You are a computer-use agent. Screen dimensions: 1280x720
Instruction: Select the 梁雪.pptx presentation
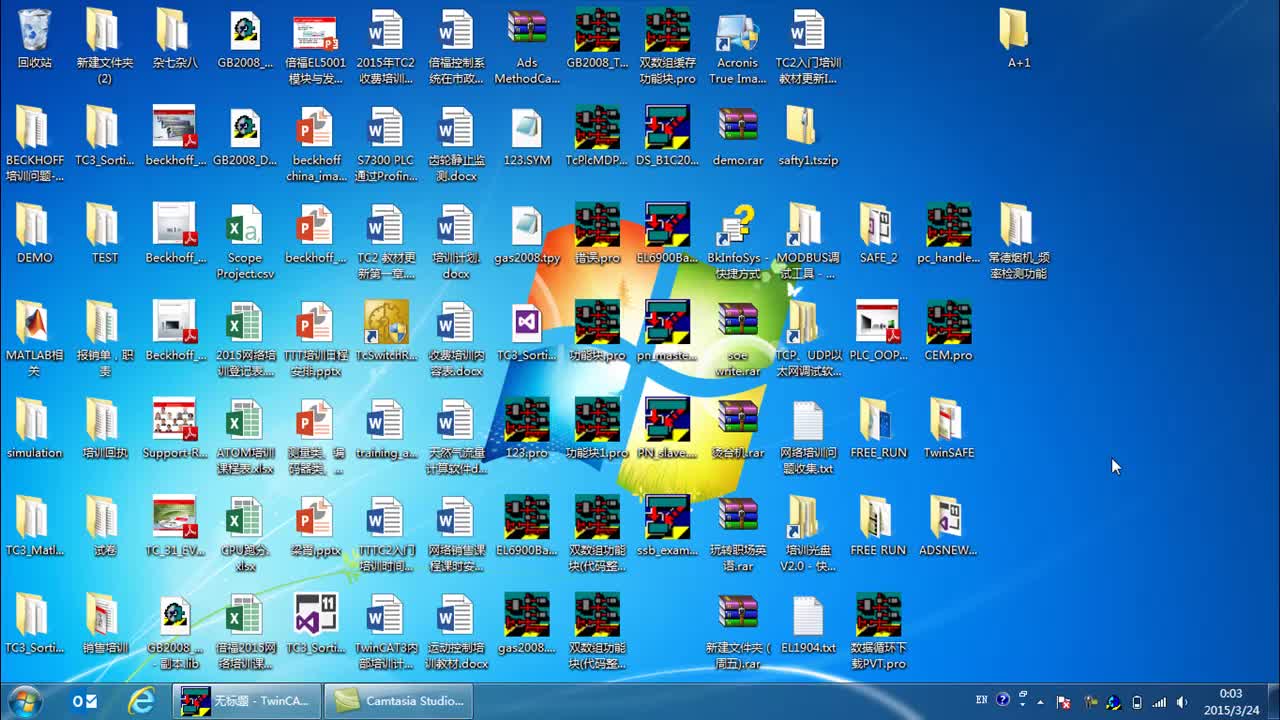coord(316,527)
